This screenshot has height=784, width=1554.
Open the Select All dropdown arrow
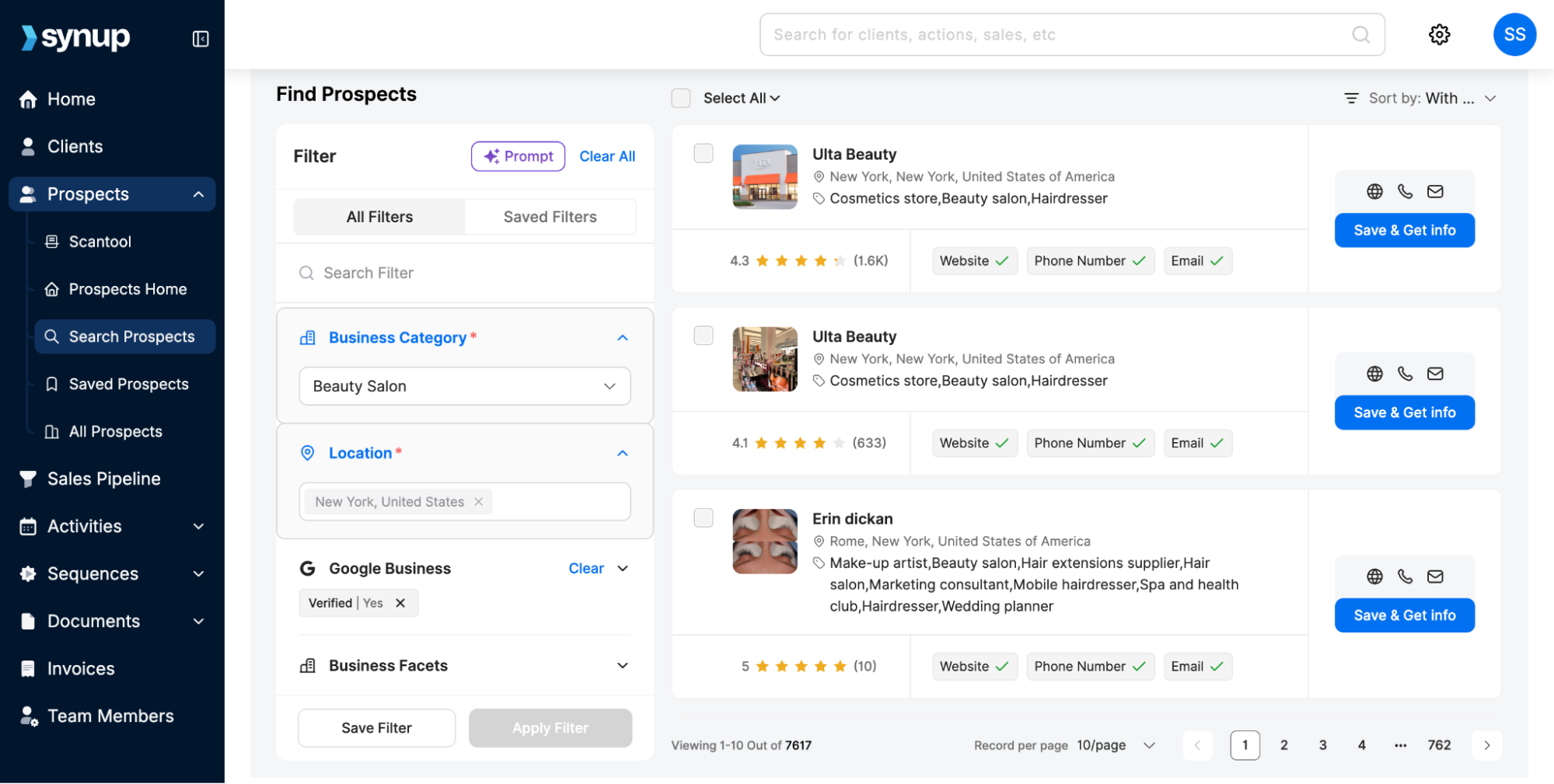[775, 99]
